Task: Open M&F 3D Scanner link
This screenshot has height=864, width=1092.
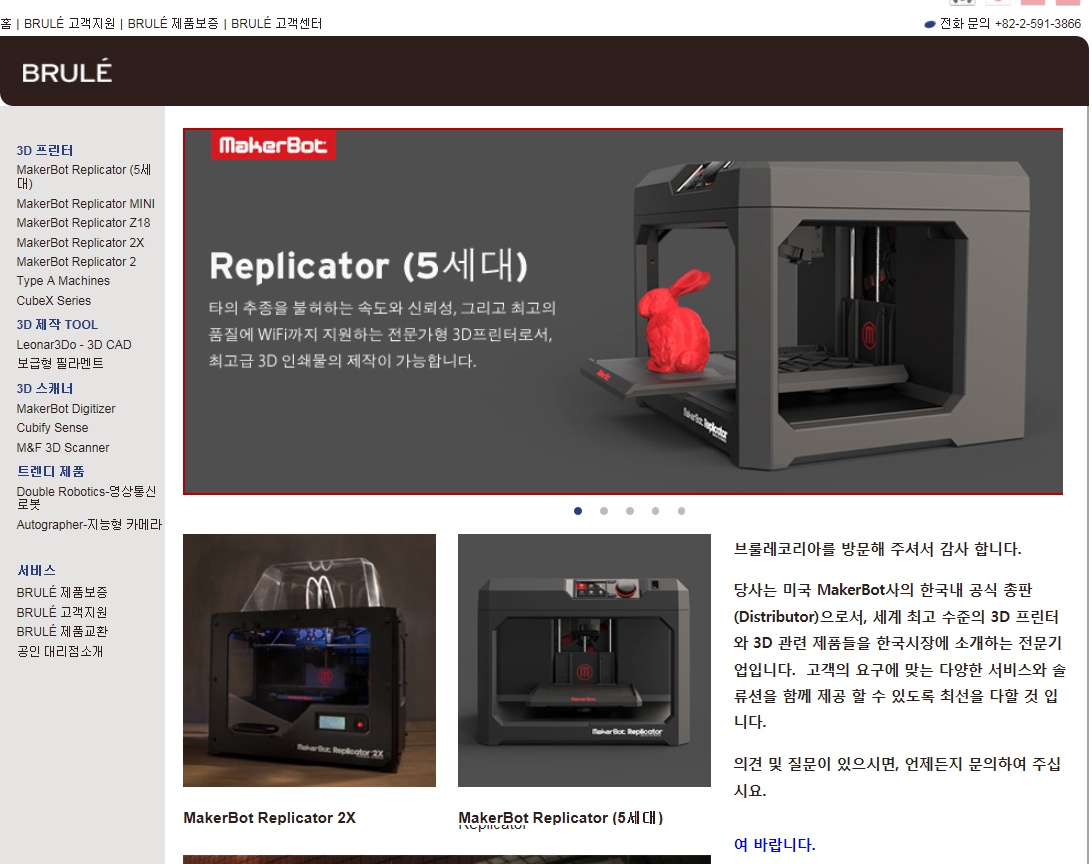Action: click(63, 448)
